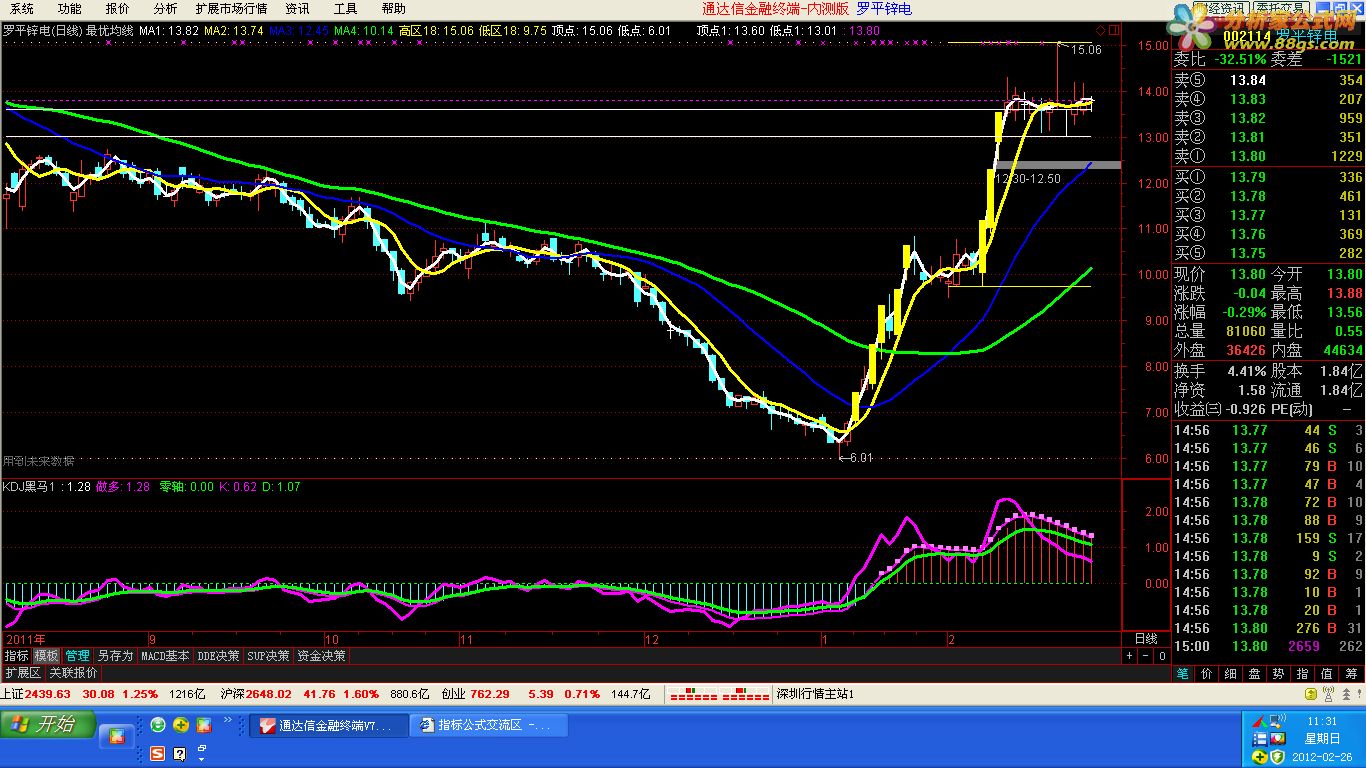Image resolution: width=1366 pixels, height=768 pixels.
Task: Open the 资讯 menu
Action: pyautogui.click(x=297, y=8)
